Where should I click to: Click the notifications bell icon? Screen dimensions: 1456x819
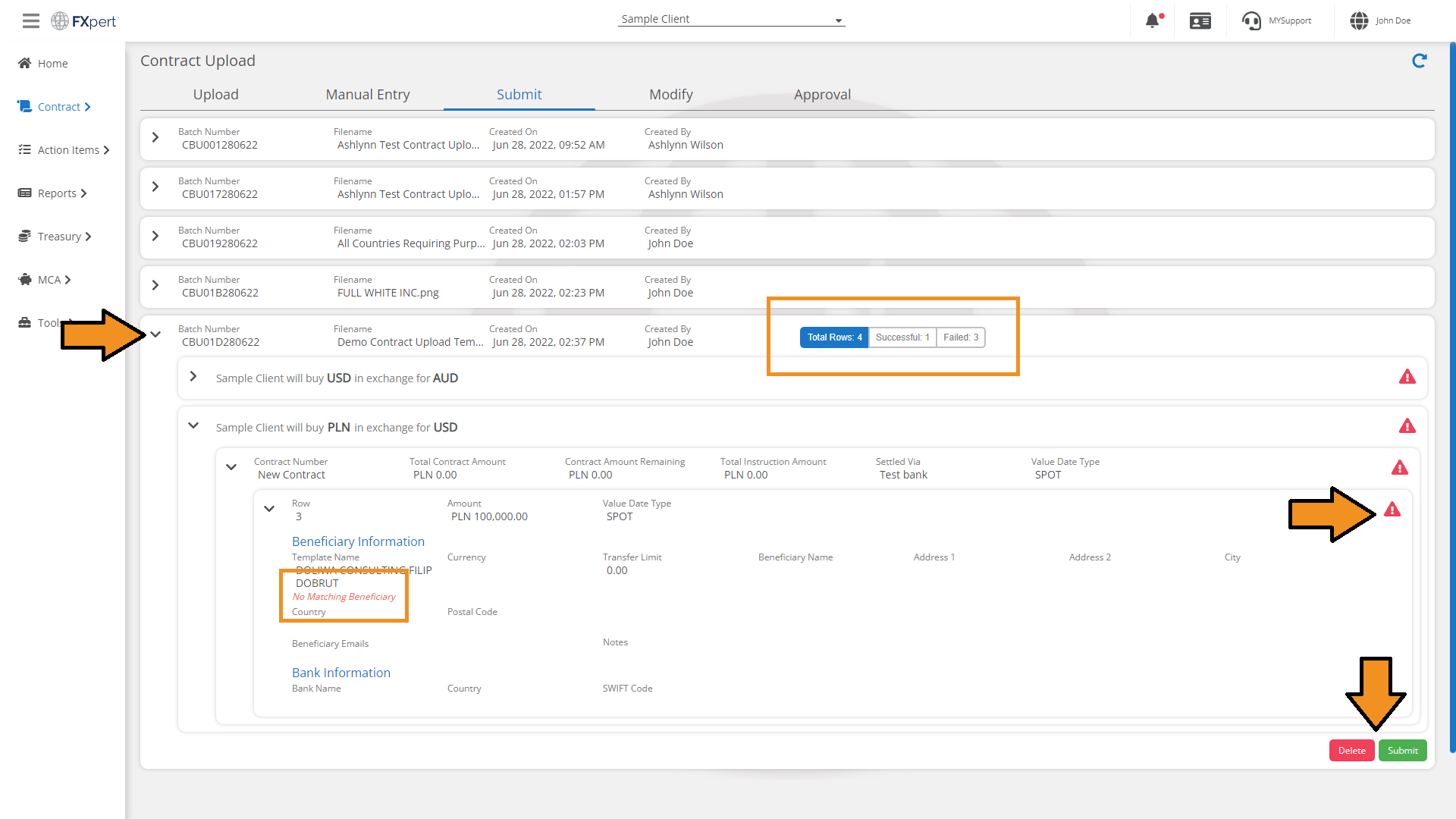[x=1152, y=20]
